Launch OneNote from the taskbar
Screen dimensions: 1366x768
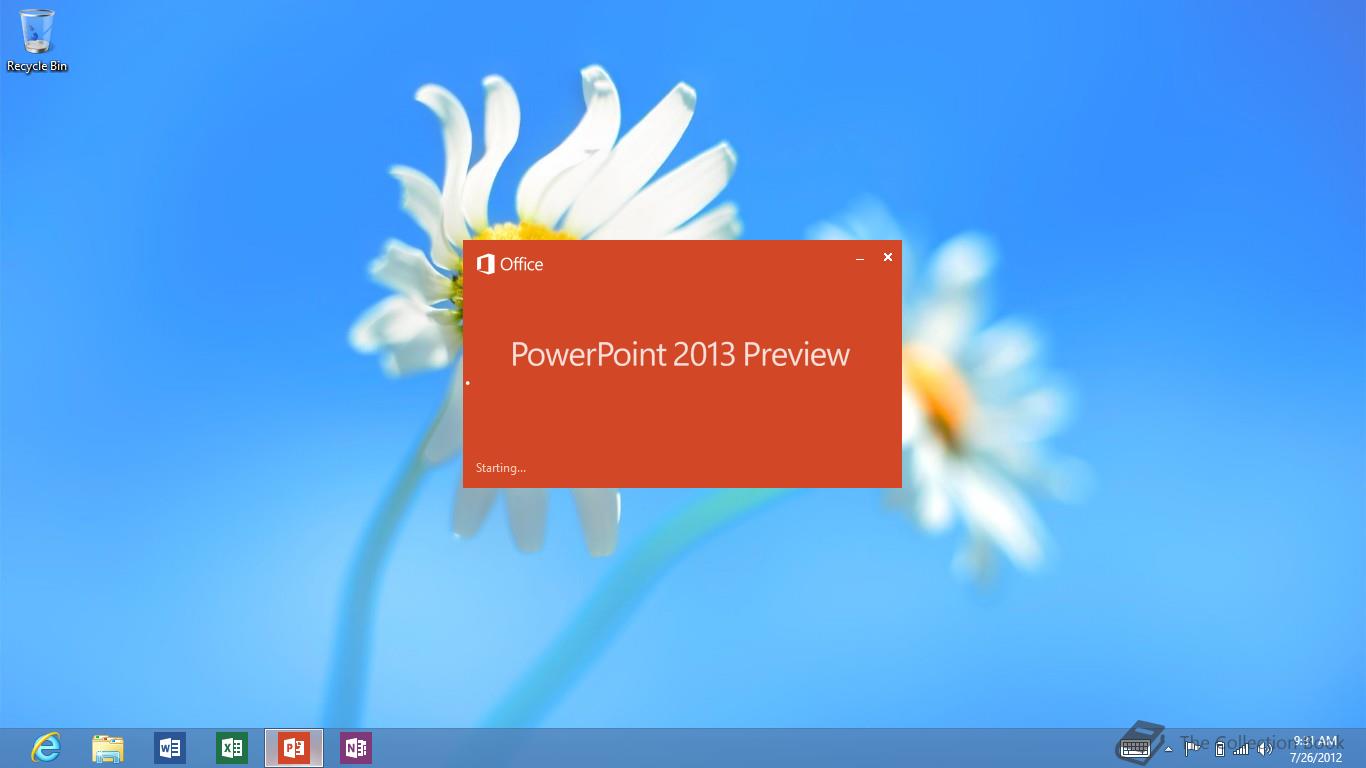(356, 747)
